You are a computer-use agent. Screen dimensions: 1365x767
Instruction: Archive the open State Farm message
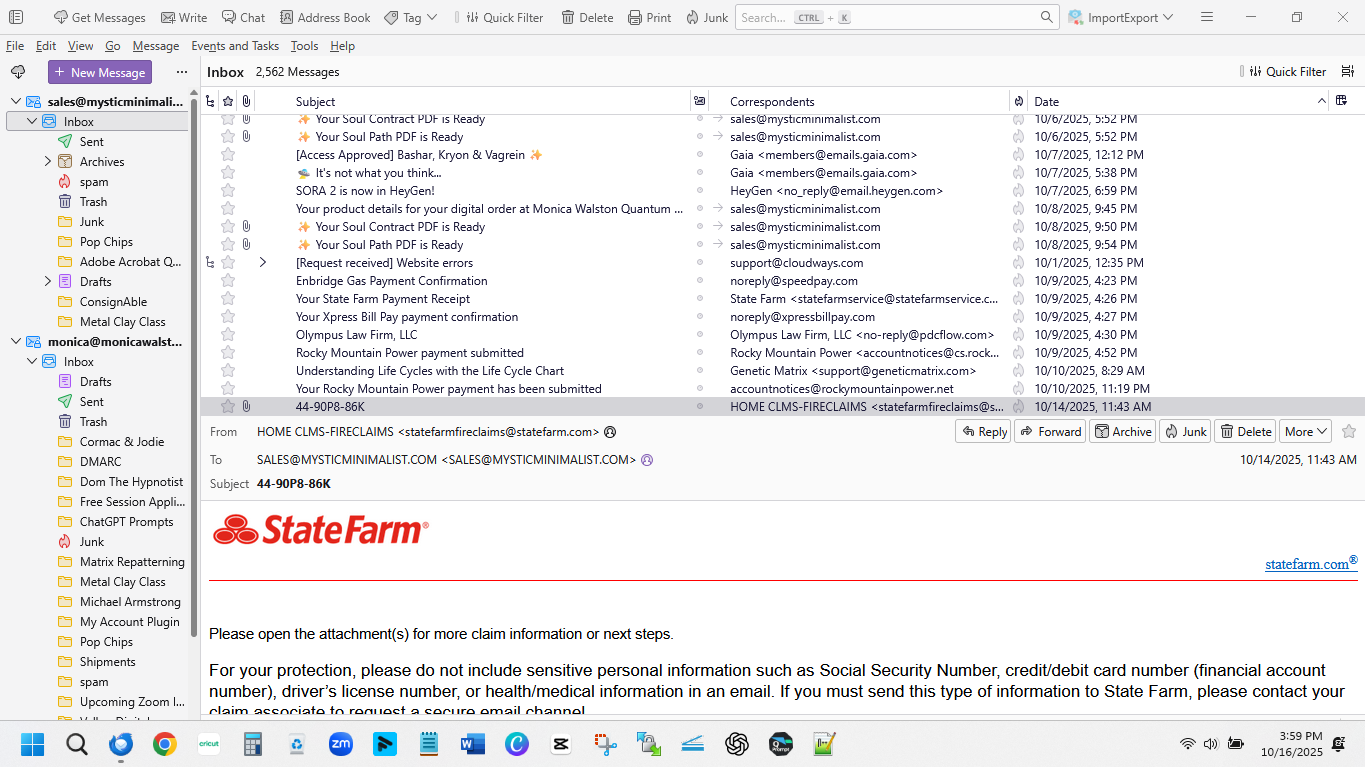[1122, 431]
